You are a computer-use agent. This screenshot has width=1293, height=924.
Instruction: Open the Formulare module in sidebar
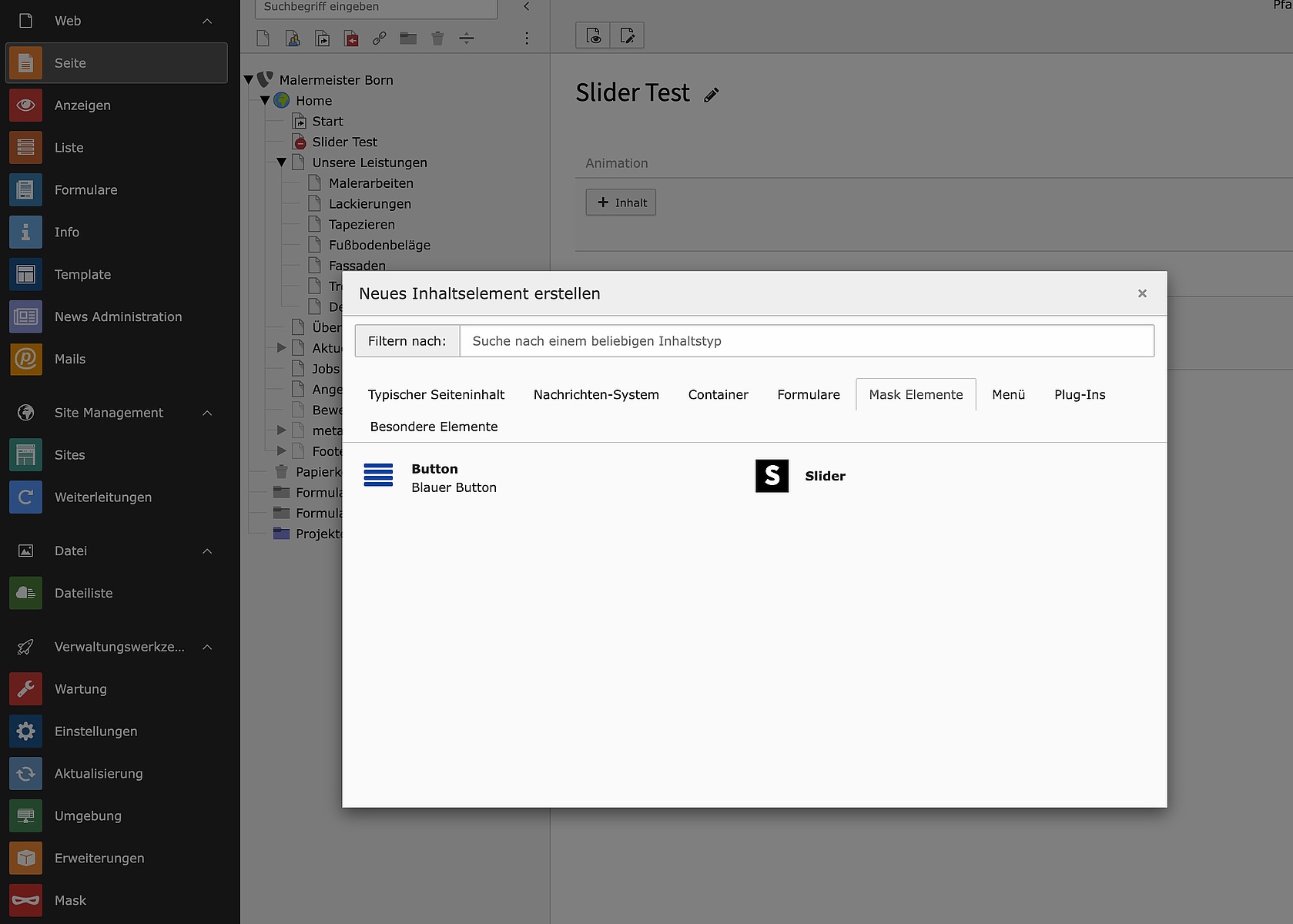116,190
